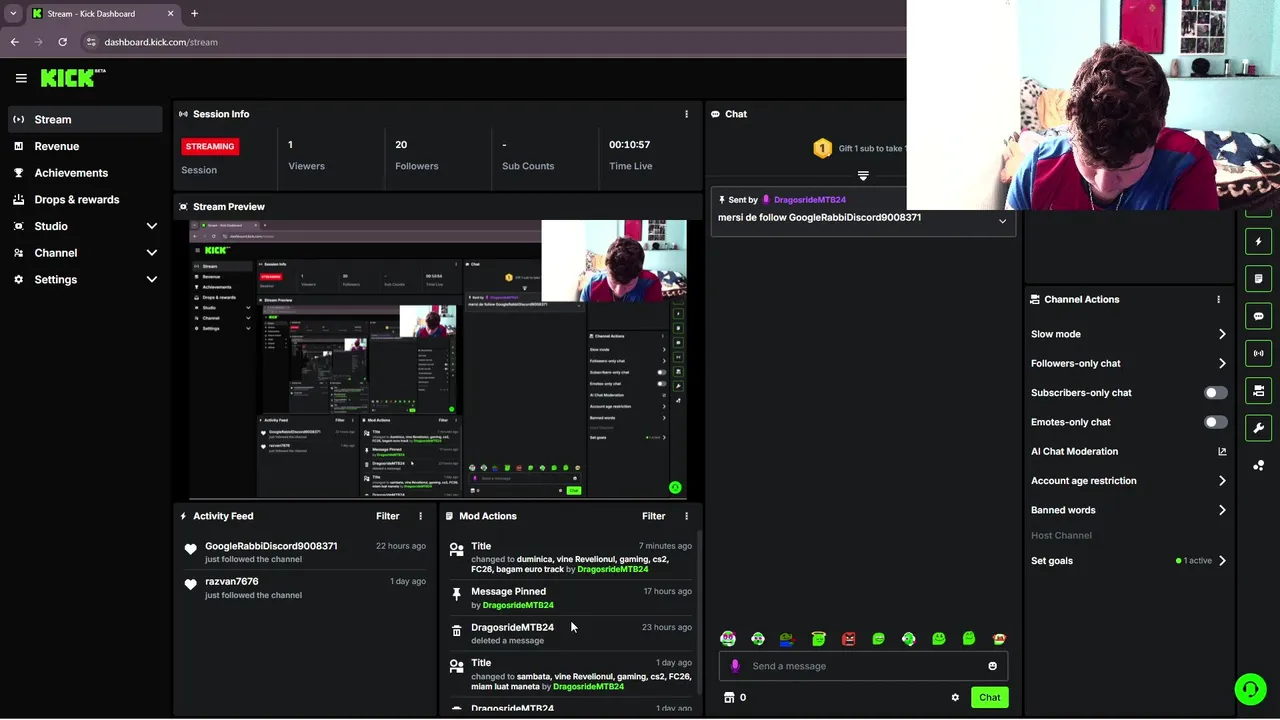Open a new browser tab with plus
The height and width of the screenshot is (720, 1280).
coord(194,14)
